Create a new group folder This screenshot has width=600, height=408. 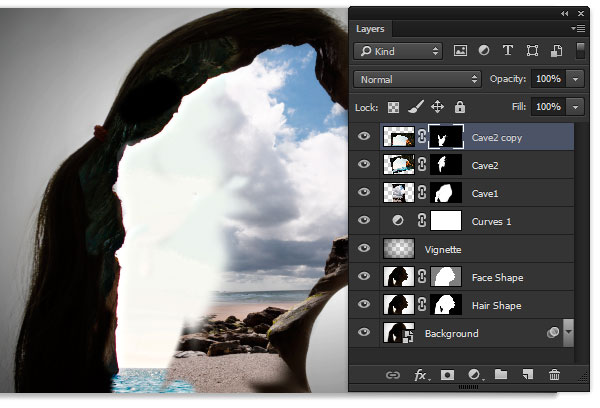click(x=501, y=374)
